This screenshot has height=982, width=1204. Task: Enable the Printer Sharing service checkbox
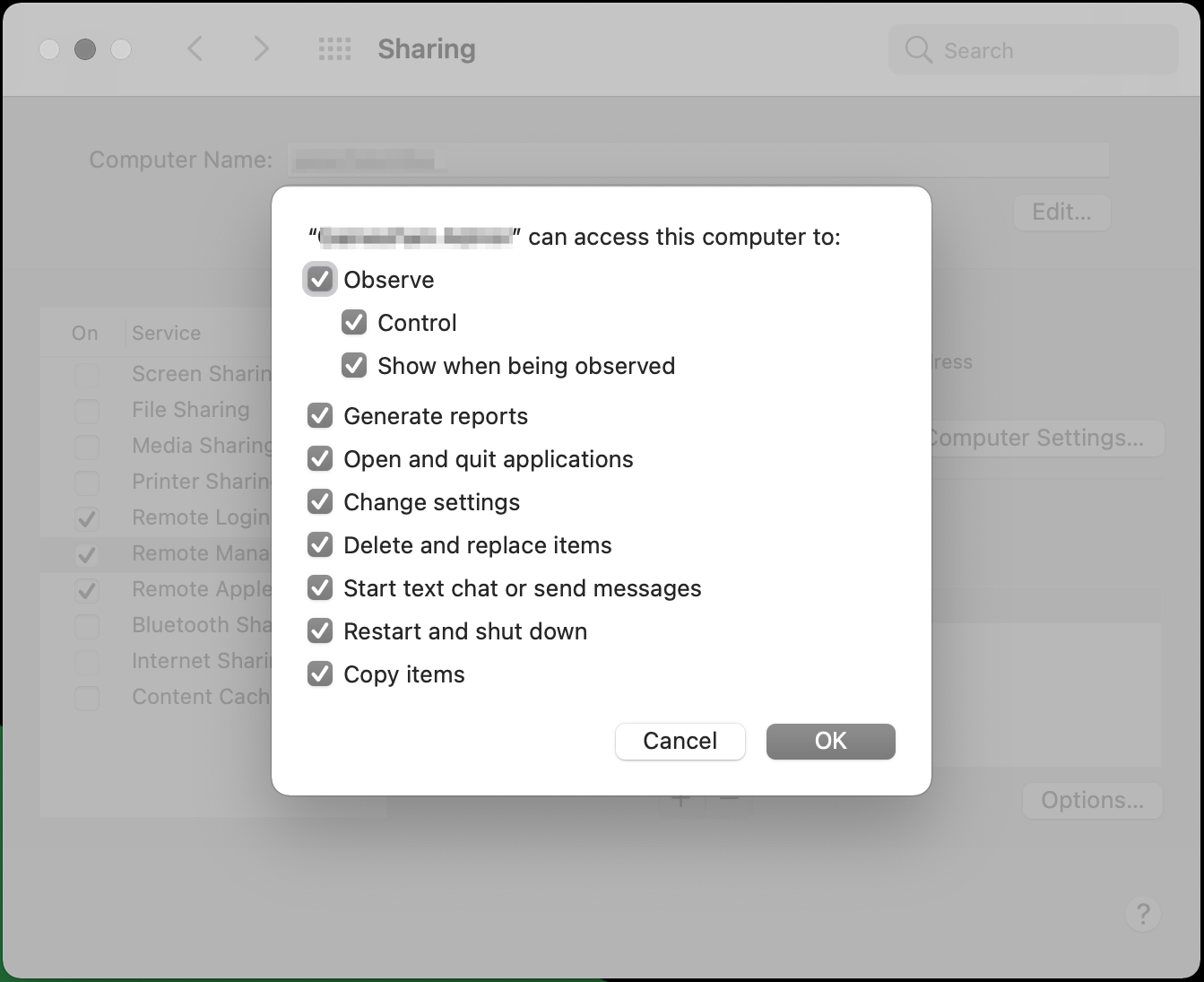86,482
